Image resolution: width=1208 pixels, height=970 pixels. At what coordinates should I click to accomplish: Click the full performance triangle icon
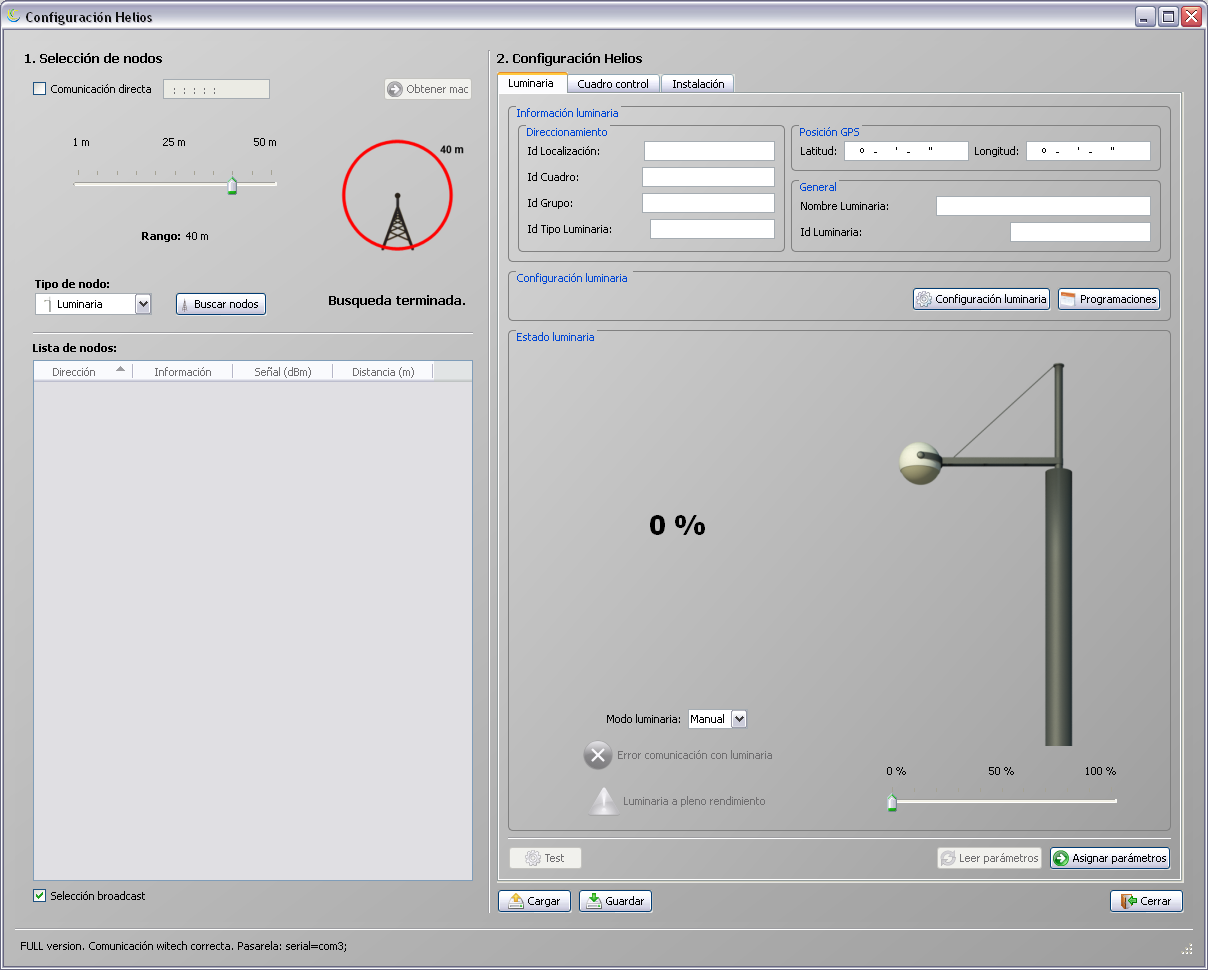click(604, 801)
